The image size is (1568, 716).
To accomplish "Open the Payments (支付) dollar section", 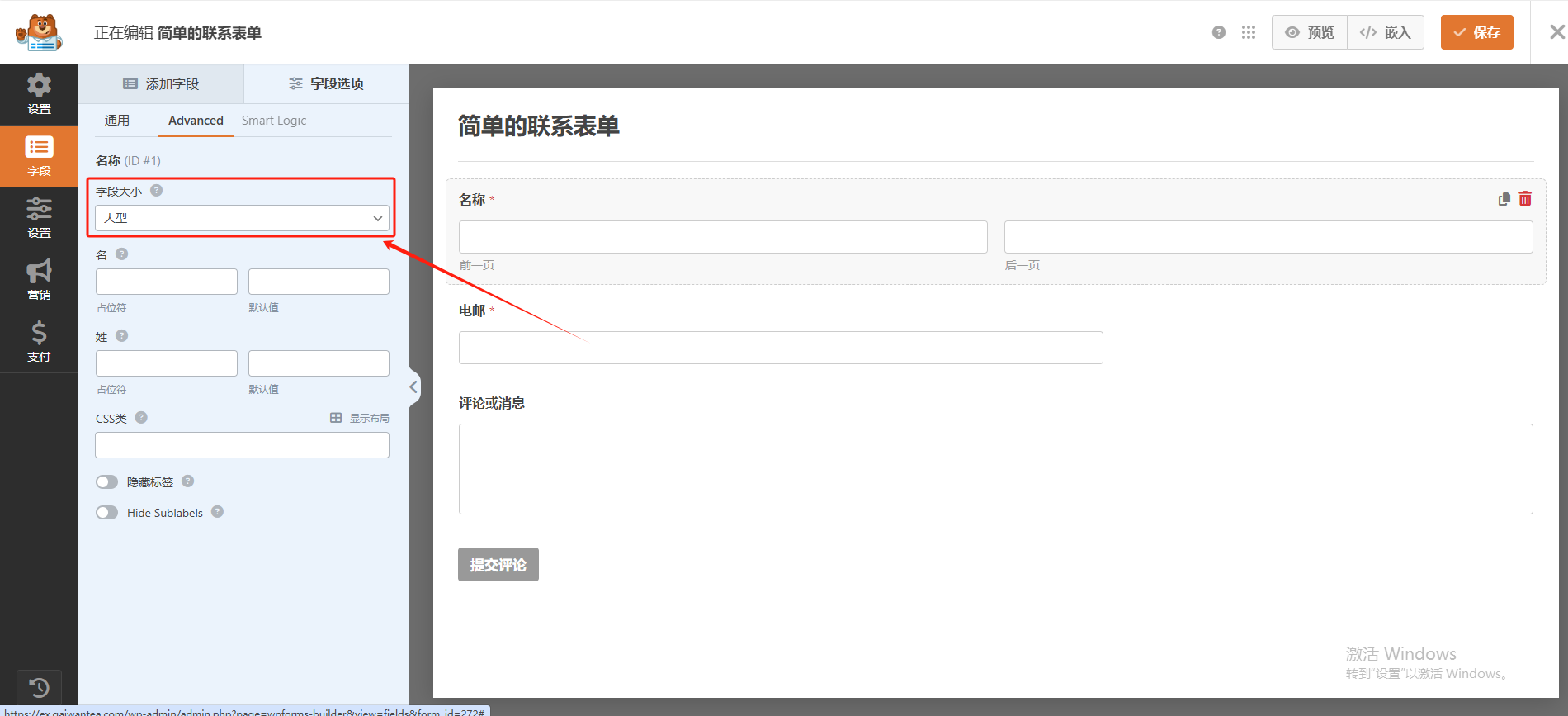I will point(39,342).
